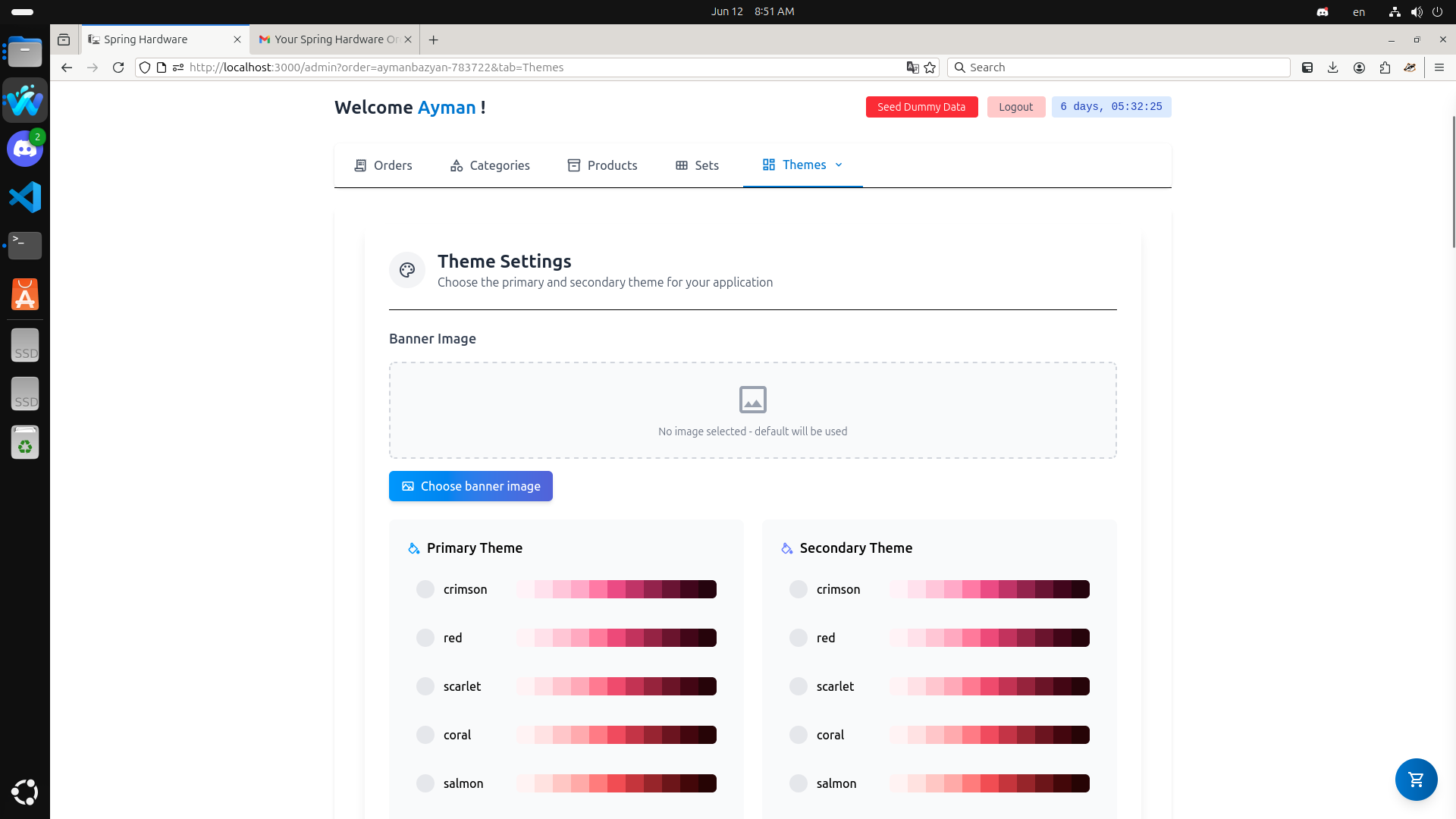Click the countdown timer badge
The image size is (1456, 819).
[x=1111, y=107]
